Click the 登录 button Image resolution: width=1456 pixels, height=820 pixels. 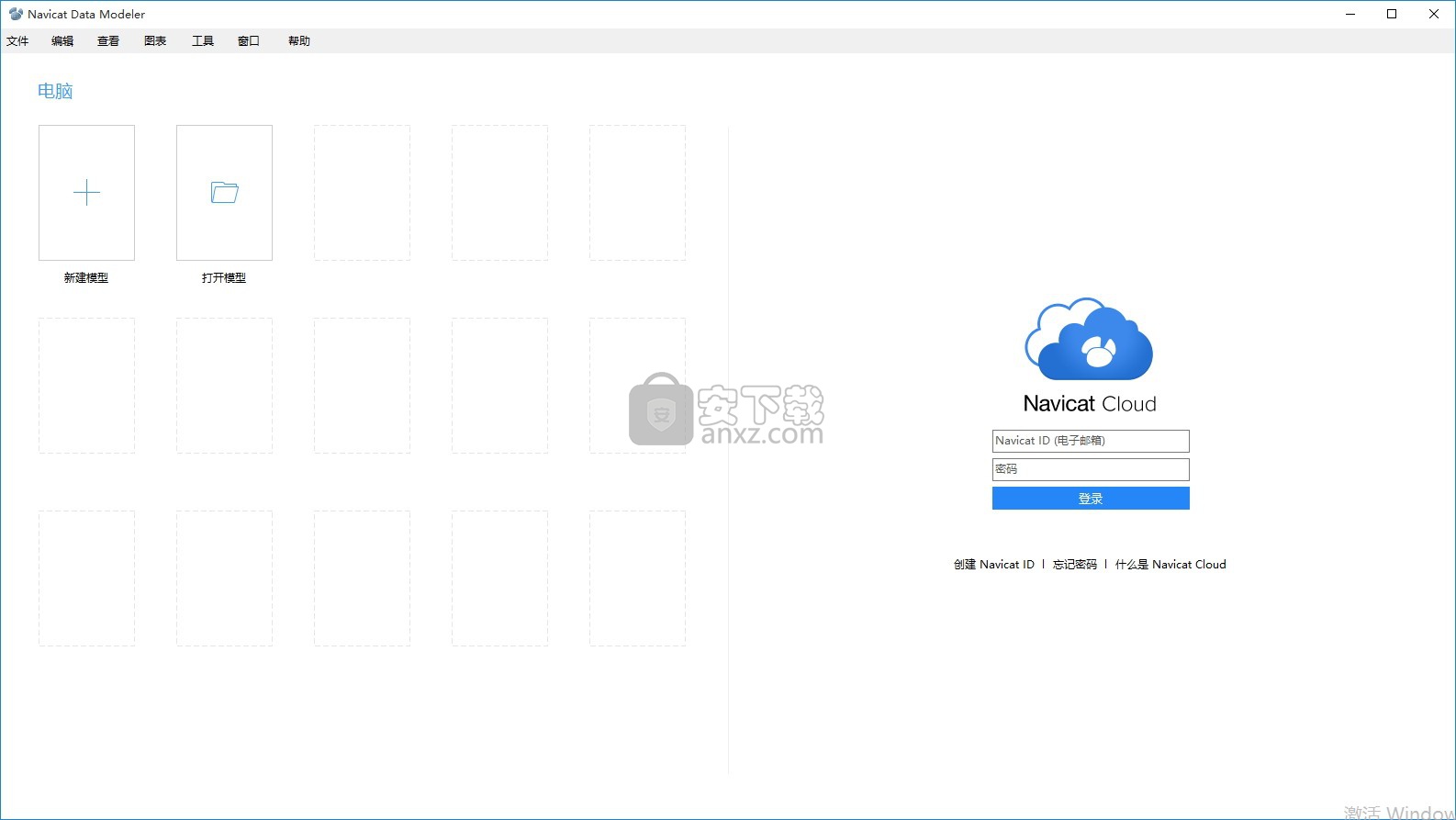pos(1091,499)
